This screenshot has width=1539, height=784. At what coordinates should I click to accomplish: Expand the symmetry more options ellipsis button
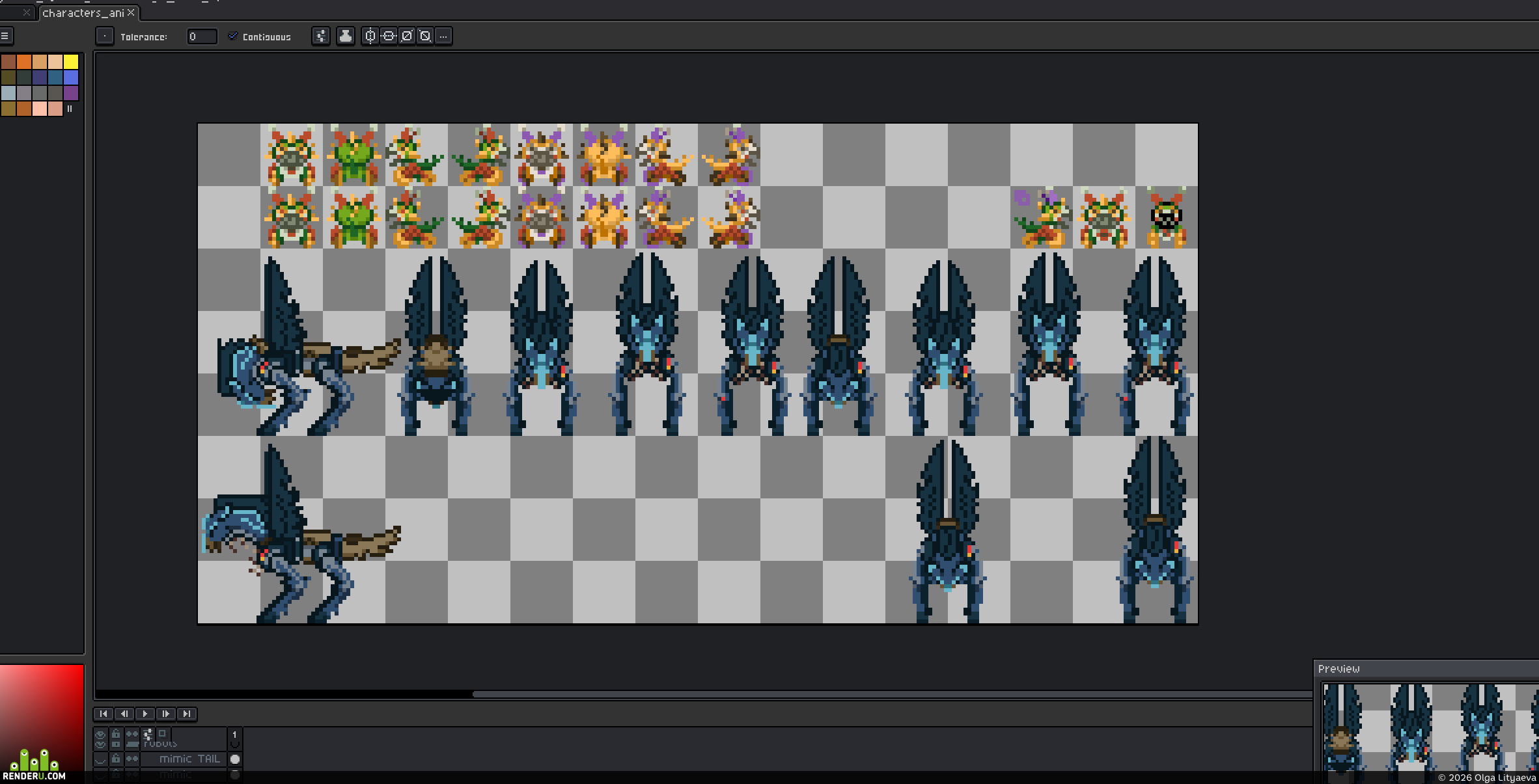click(x=443, y=36)
